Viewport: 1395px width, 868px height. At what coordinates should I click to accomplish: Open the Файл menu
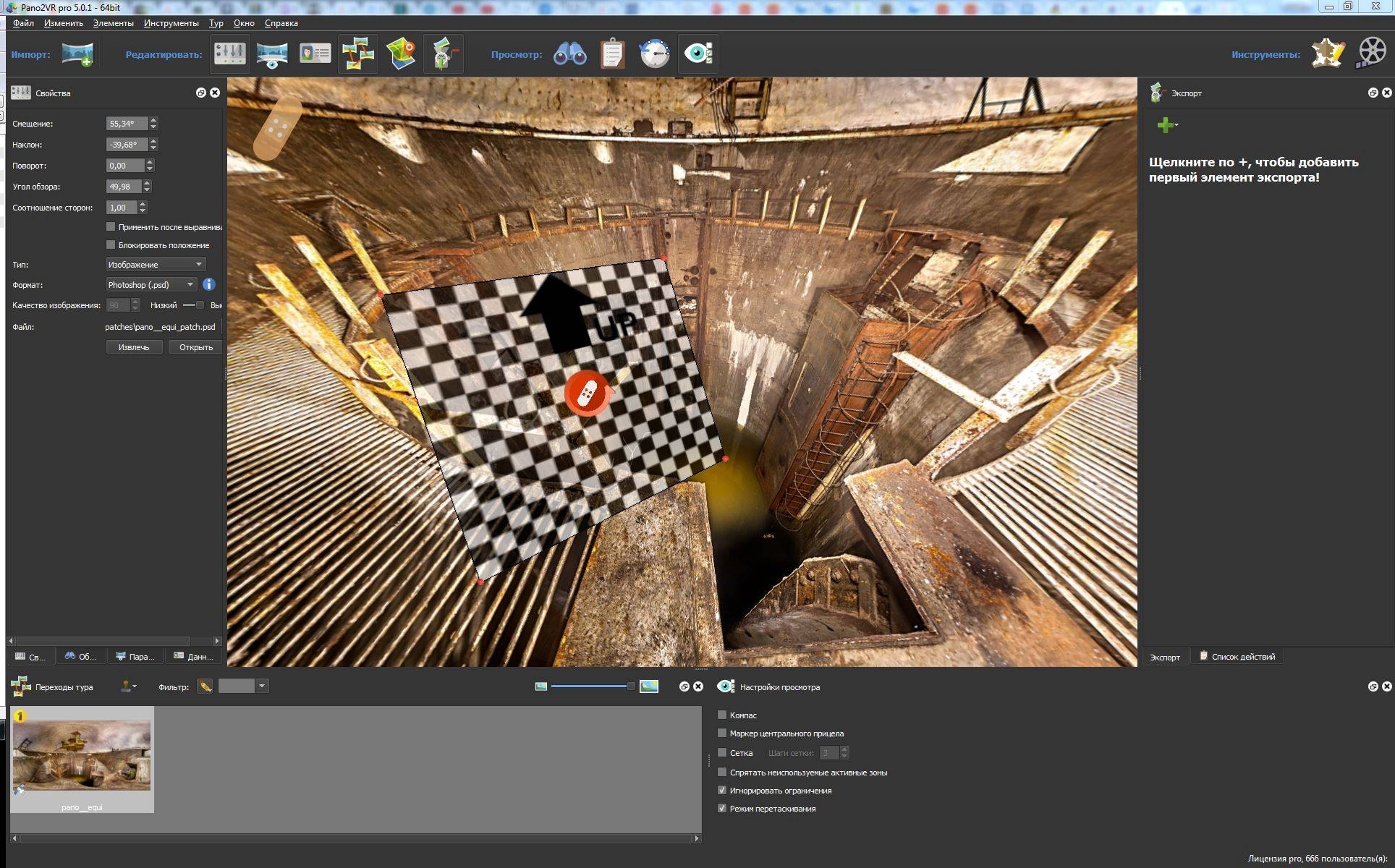[23, 23]
